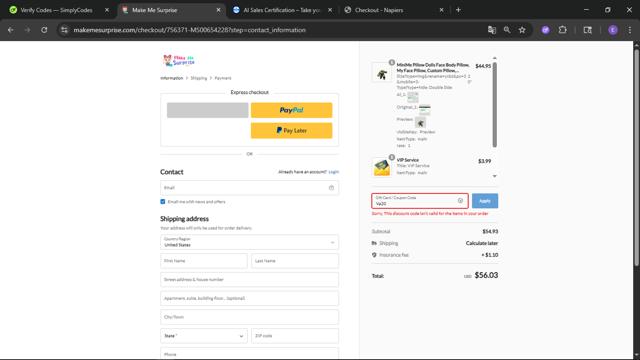640x360 pixels.
Task: Click Shipping breadcrumb step
Action: 199,78
